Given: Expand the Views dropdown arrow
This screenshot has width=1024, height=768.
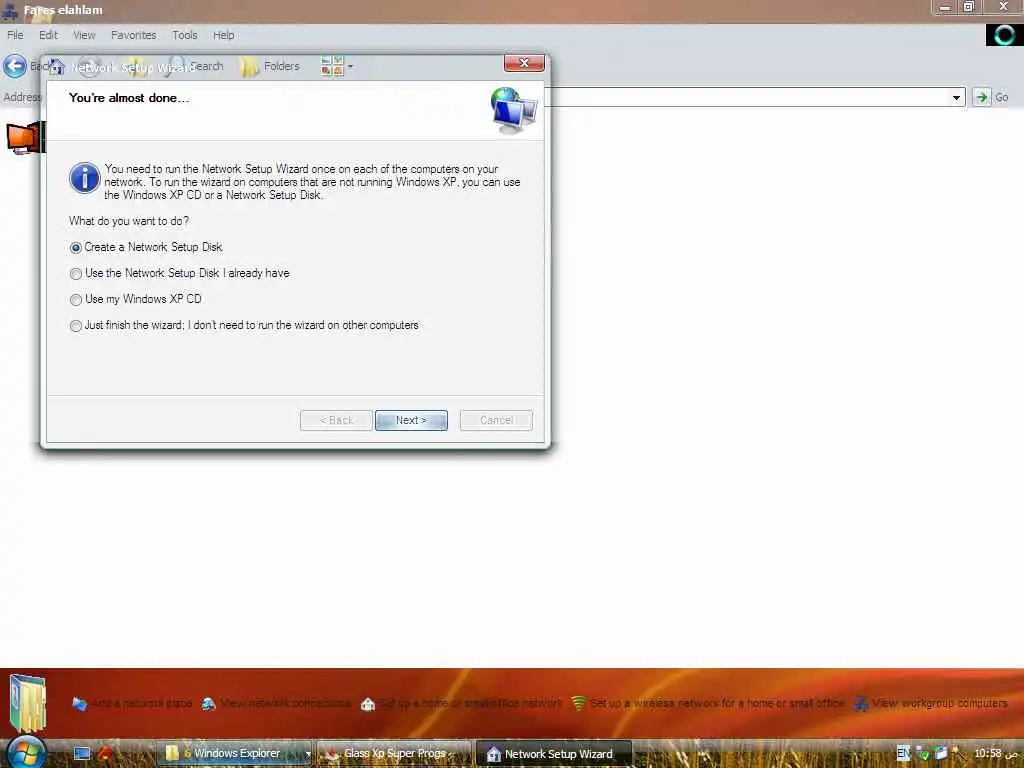Looking at the screenshot, I should click(351, 67).
